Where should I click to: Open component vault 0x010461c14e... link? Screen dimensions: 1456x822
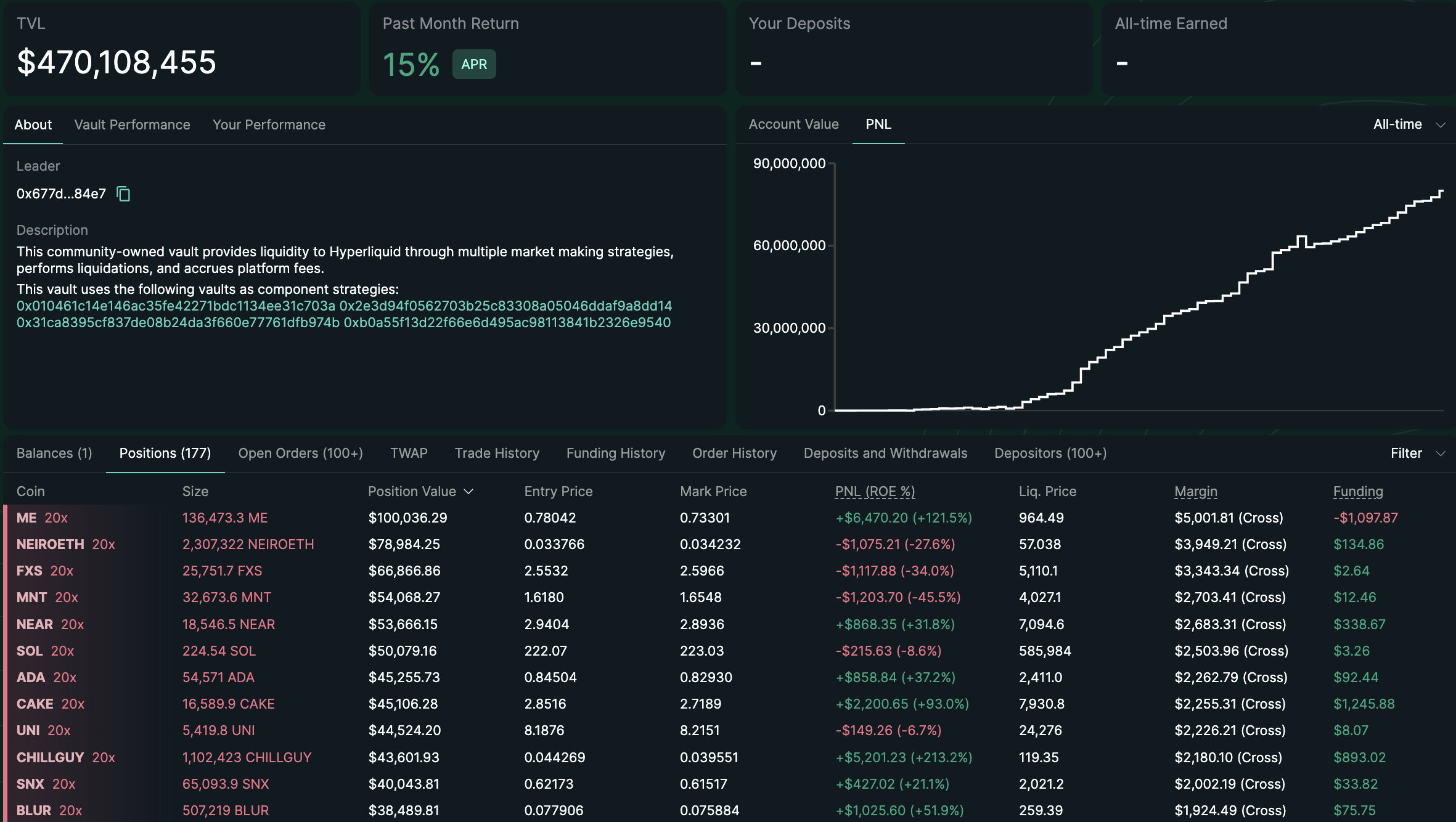pos(176,306)
